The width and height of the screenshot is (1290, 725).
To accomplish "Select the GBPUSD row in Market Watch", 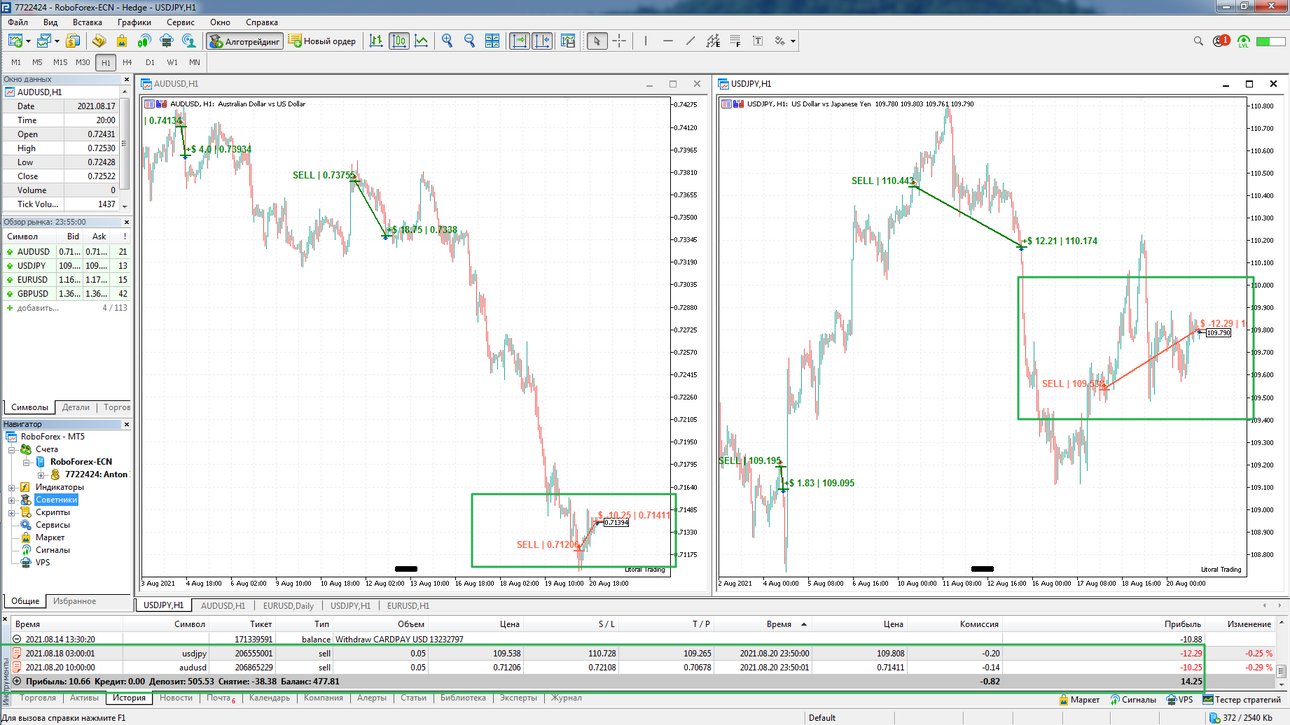I will point(66,294).
